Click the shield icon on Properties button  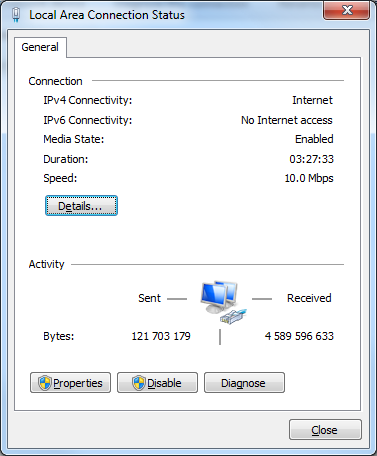[x=45, y=383]
